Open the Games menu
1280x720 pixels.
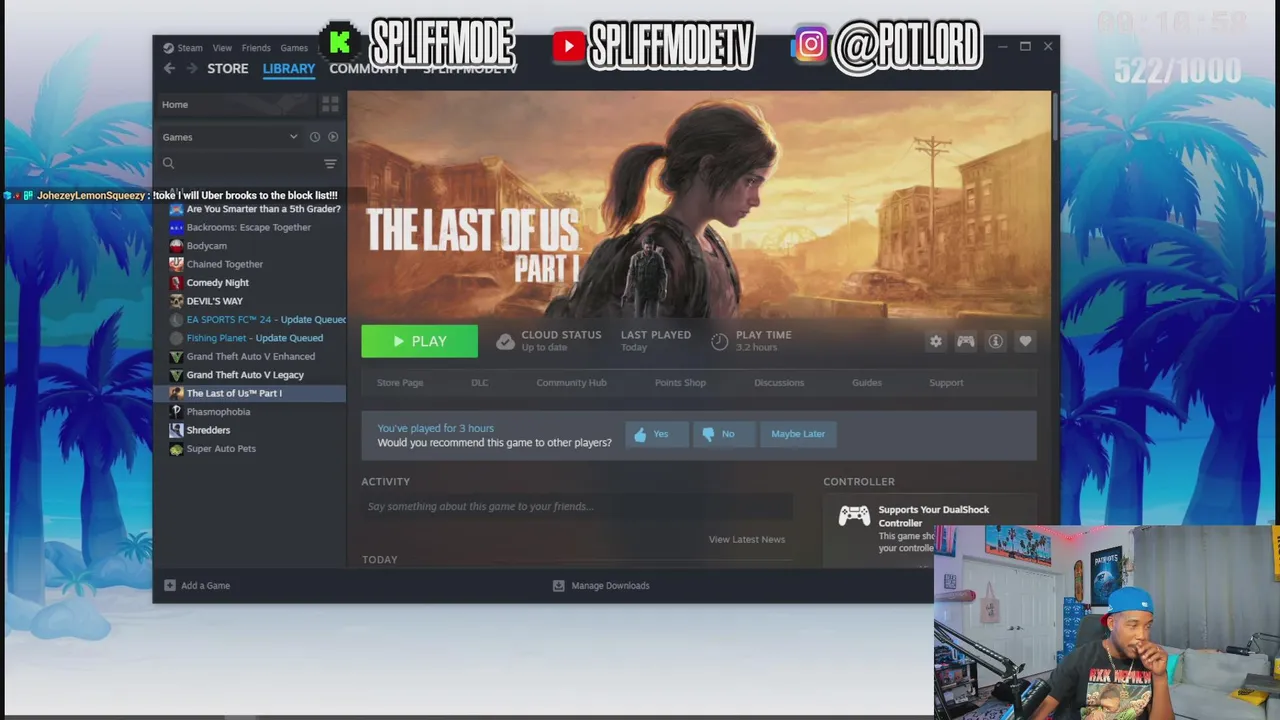[x=294, y=48]
